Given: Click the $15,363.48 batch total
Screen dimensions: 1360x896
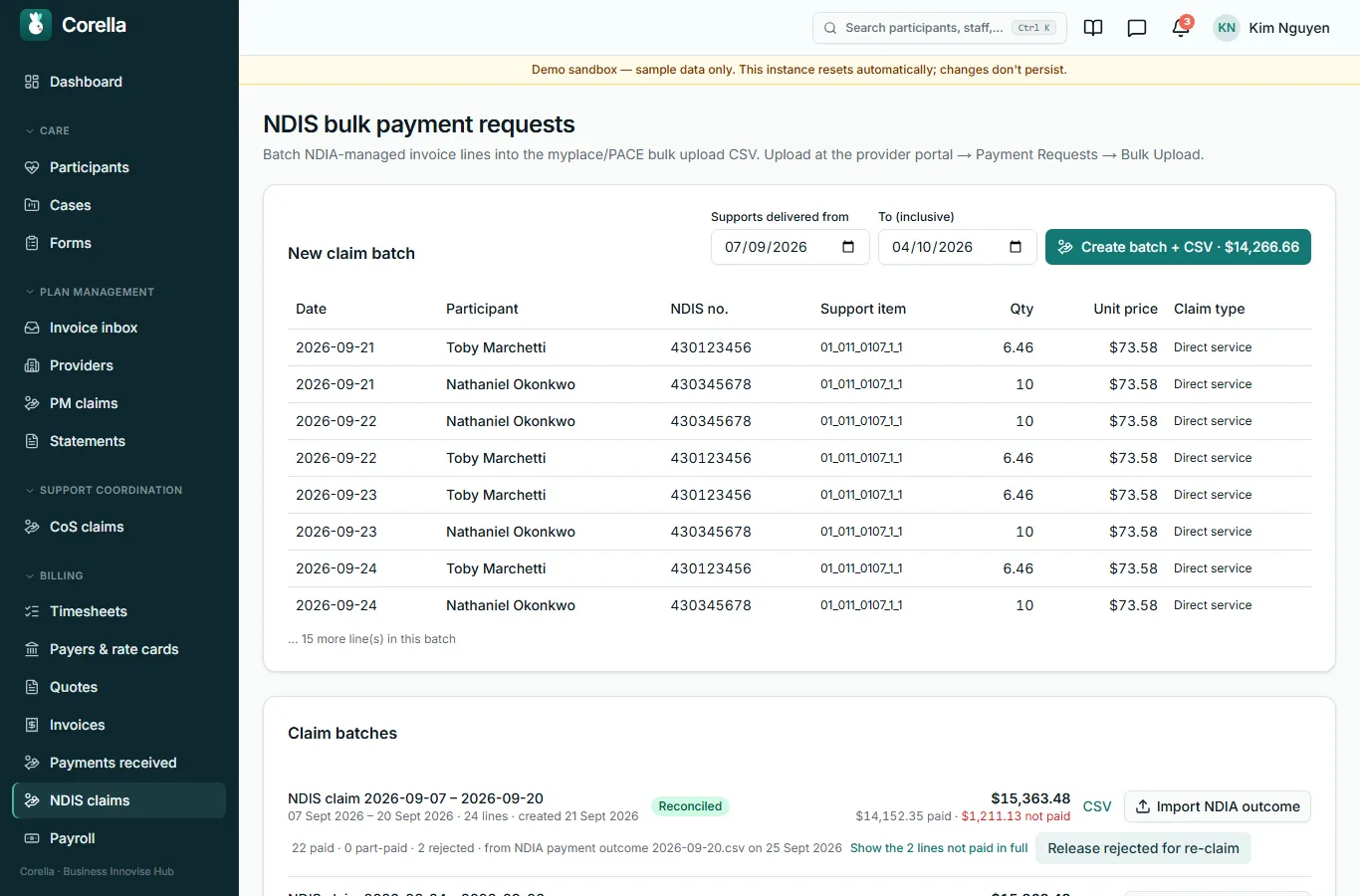Looking at the screenshot, I should 1030,798.
